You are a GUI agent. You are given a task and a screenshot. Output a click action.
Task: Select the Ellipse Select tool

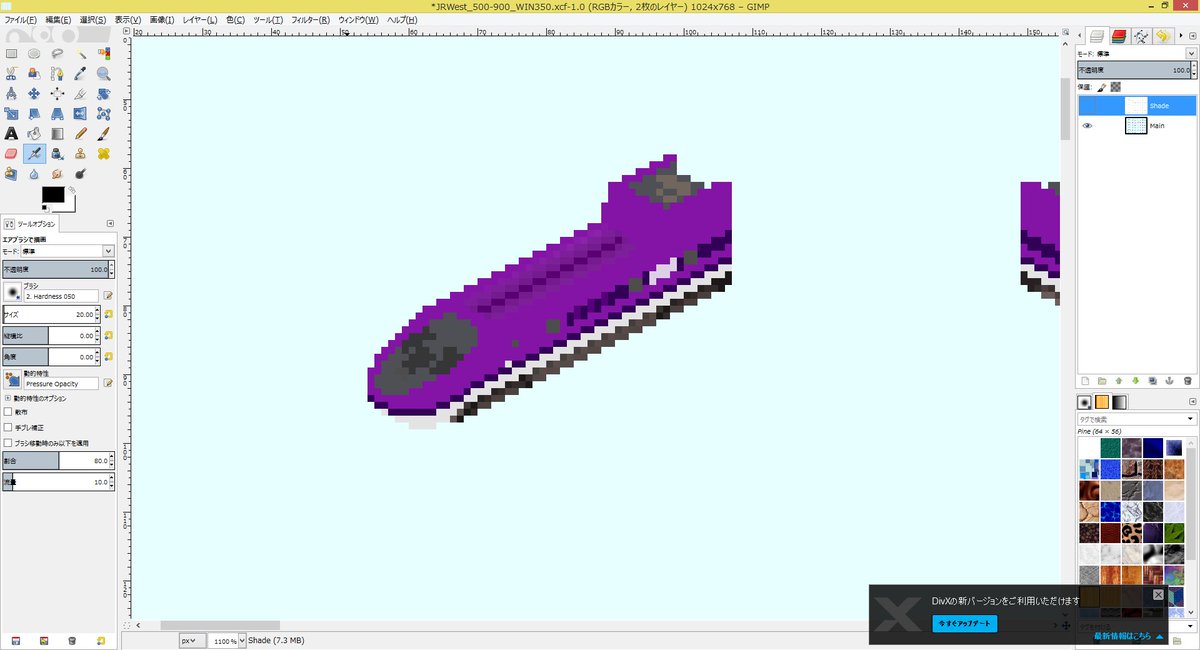point(34,53)
